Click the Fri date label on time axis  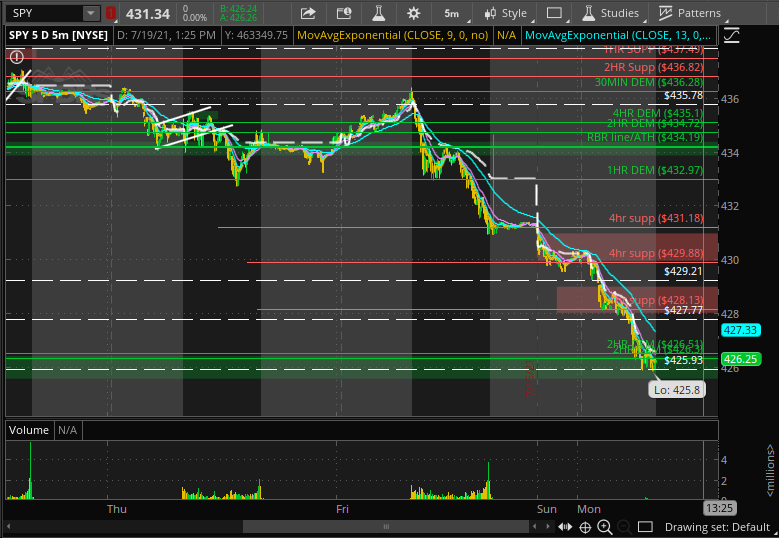[342, 509]
